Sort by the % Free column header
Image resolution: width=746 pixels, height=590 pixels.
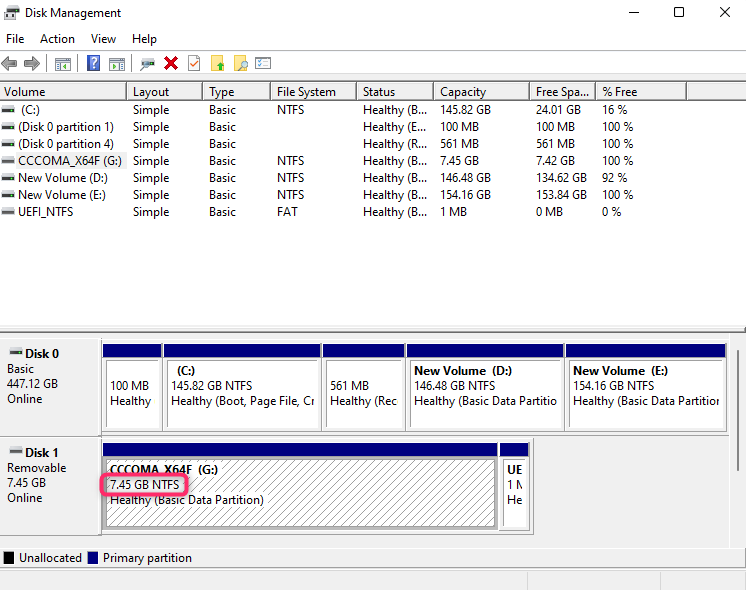(x=641, y=91)
